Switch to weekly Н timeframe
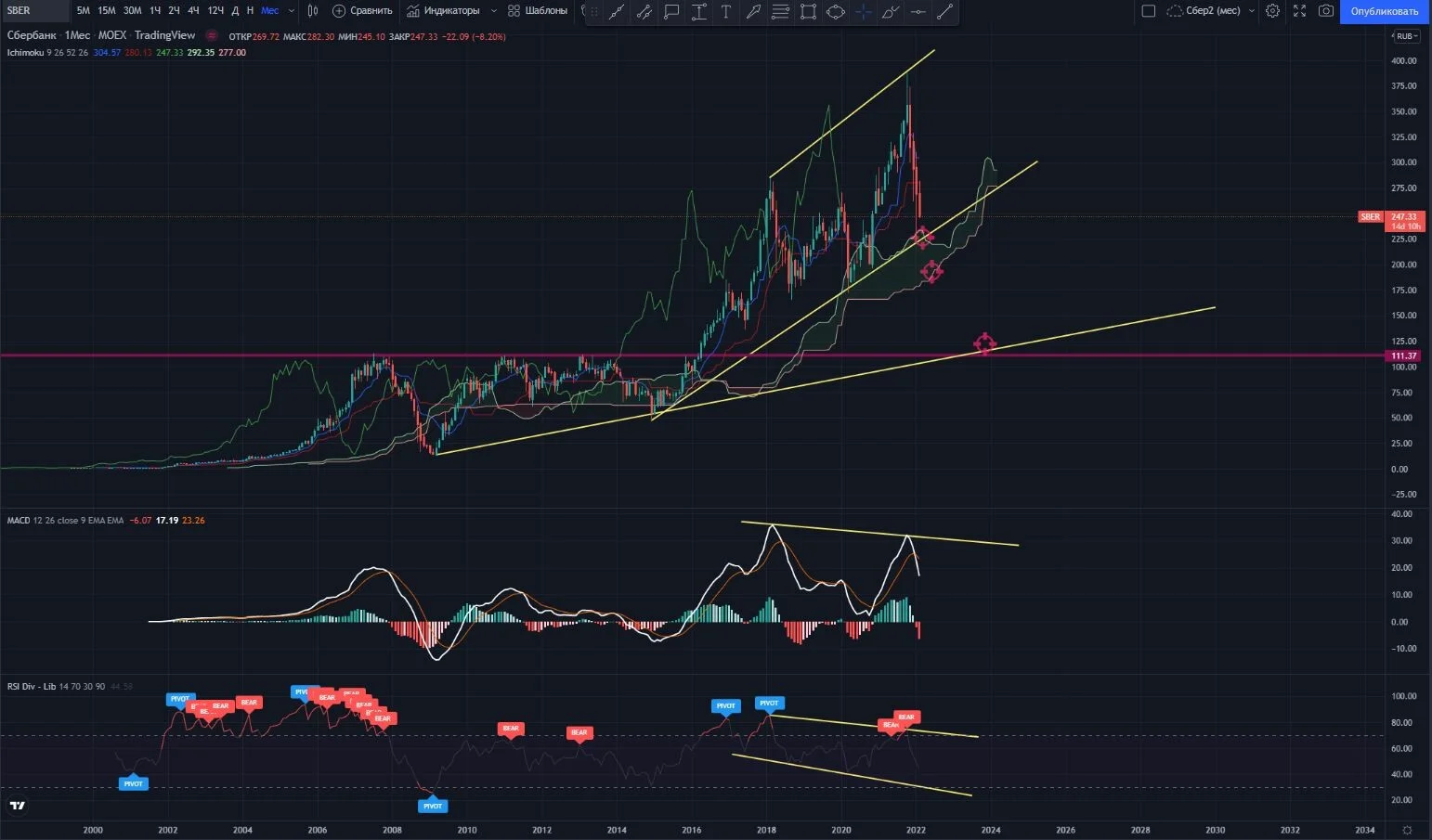Viewport: 1432px width, 840px height. pos(250,11)
